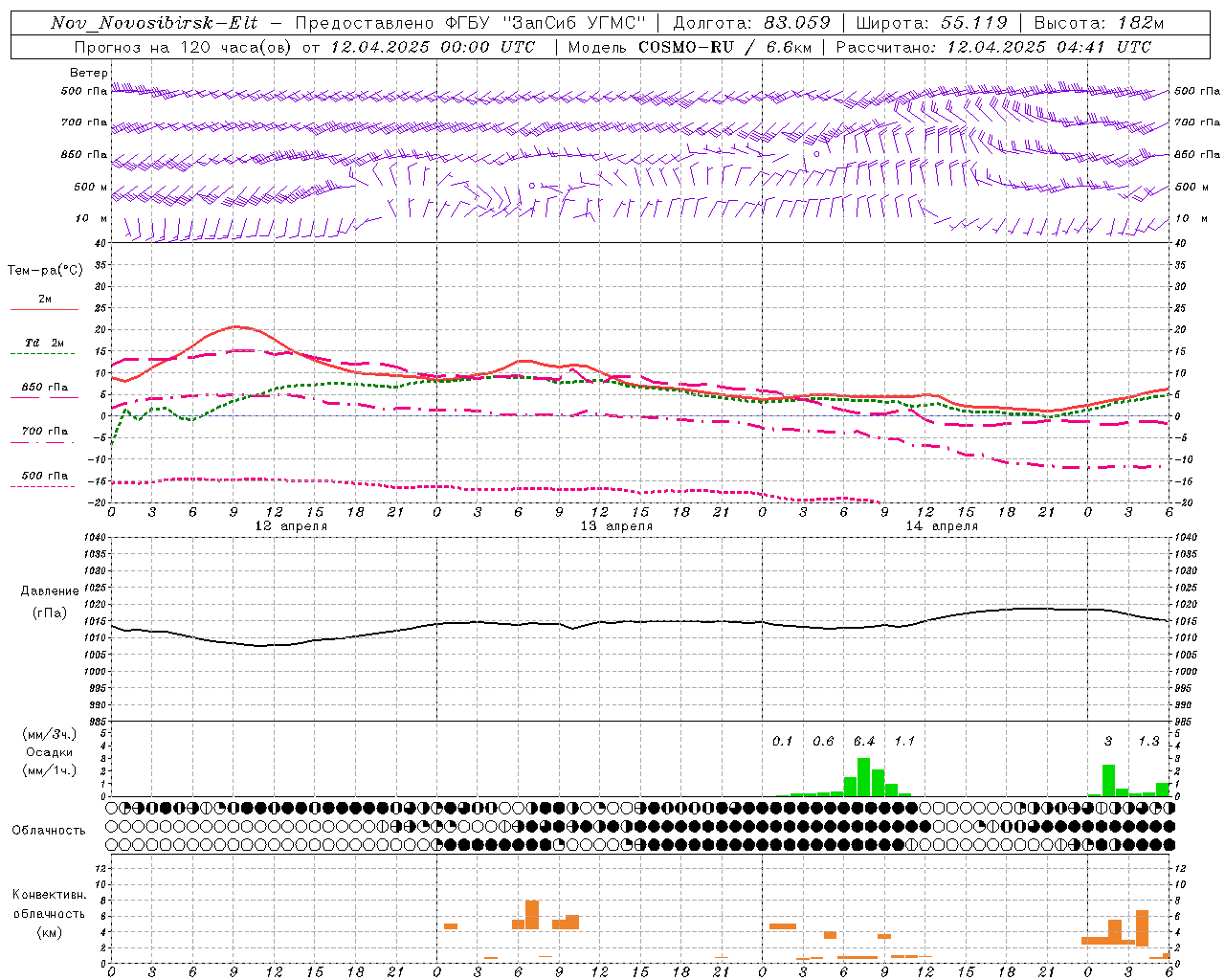
Task: Click the black surface pressure curve
Action: pos(639,622)
